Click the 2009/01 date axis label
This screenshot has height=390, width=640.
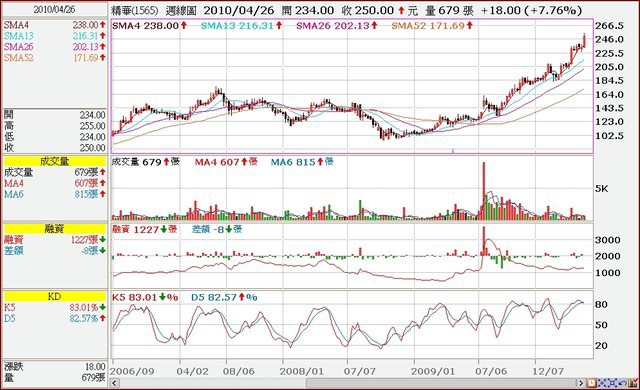[432, 371]
